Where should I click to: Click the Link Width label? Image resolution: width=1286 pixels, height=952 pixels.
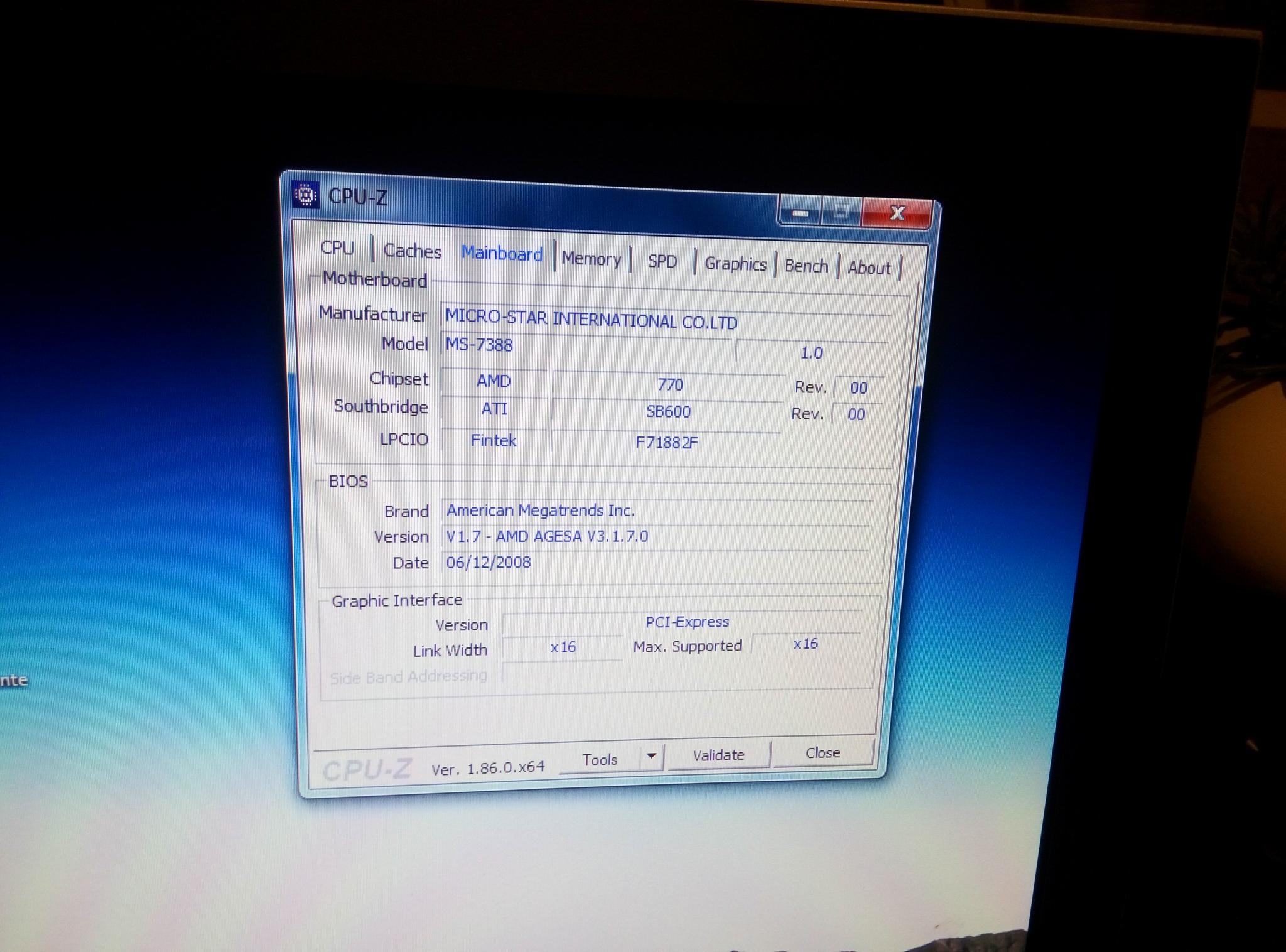pos(450,651)
